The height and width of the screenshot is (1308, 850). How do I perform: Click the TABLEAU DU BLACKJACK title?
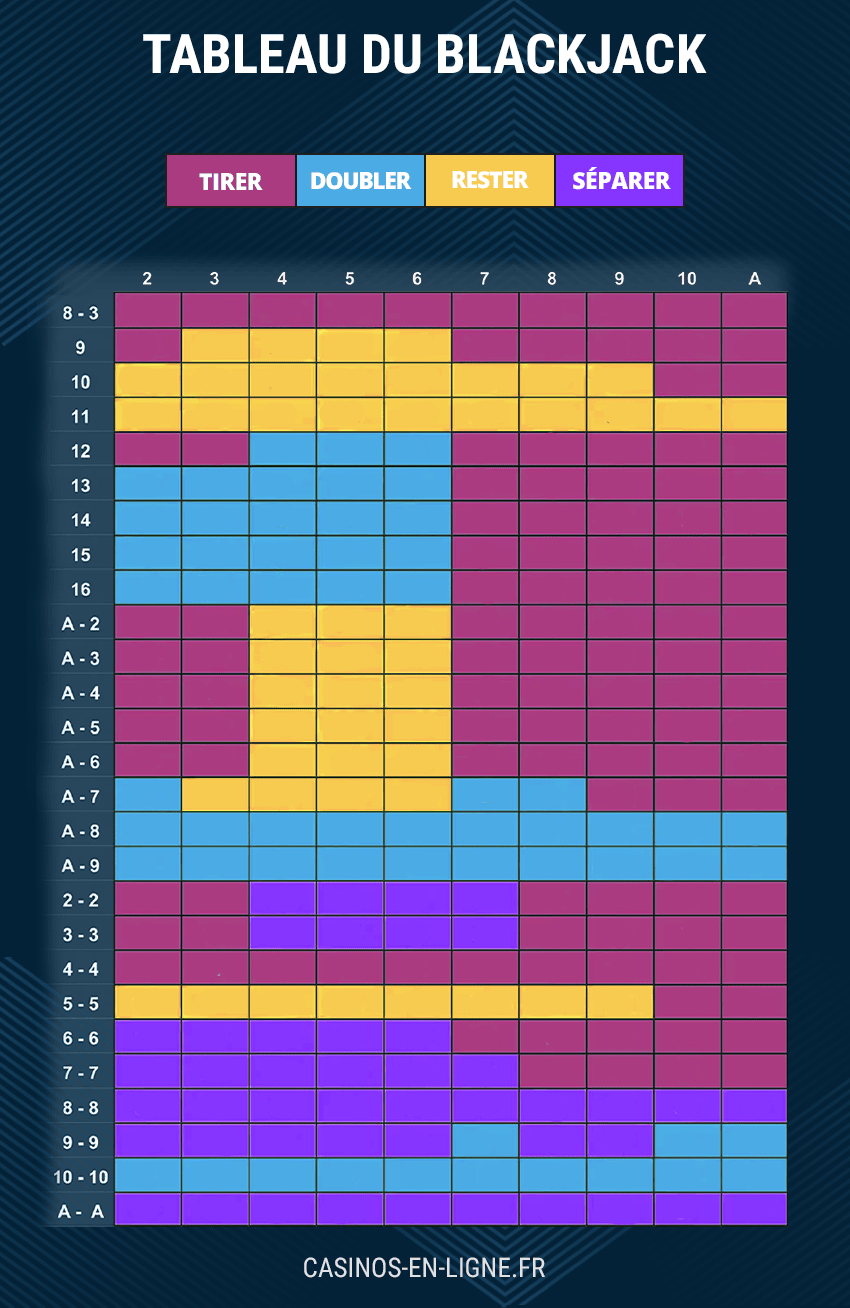click(x=424, y=54)
